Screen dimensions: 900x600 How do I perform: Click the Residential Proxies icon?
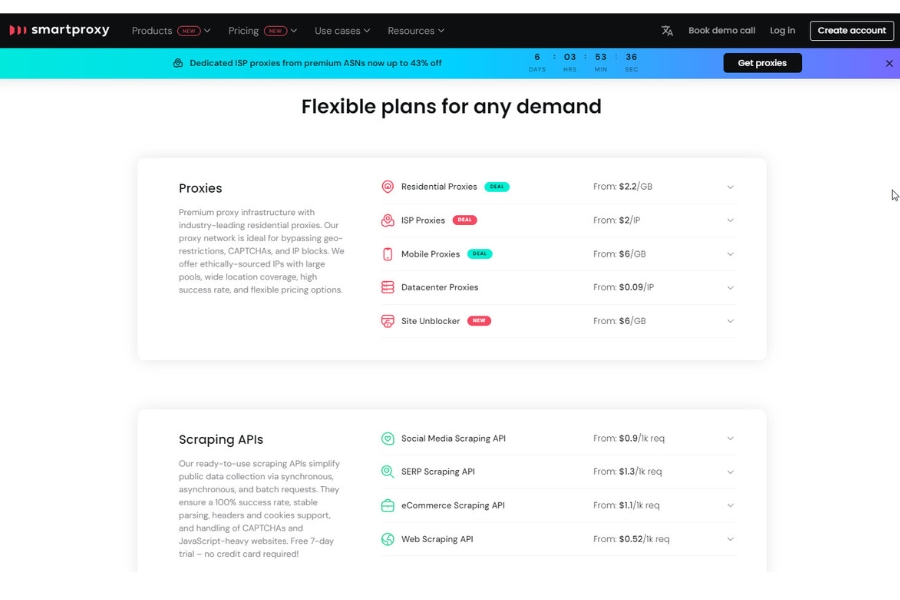coord(387,187)
